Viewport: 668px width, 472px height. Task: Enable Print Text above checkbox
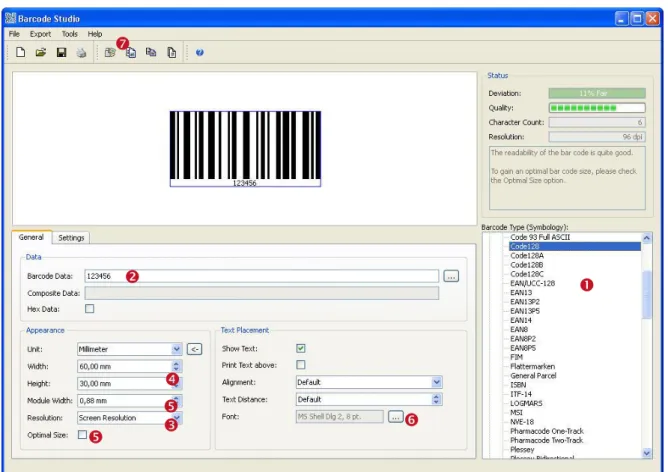tap(301, 365)
